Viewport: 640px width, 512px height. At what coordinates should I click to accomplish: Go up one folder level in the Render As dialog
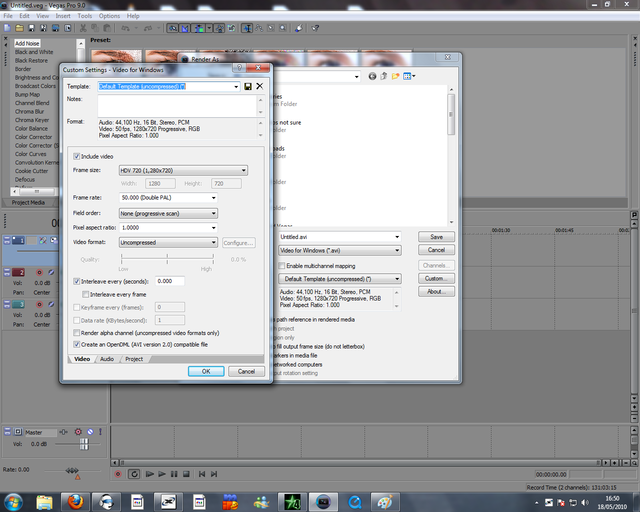coord(384,76)
